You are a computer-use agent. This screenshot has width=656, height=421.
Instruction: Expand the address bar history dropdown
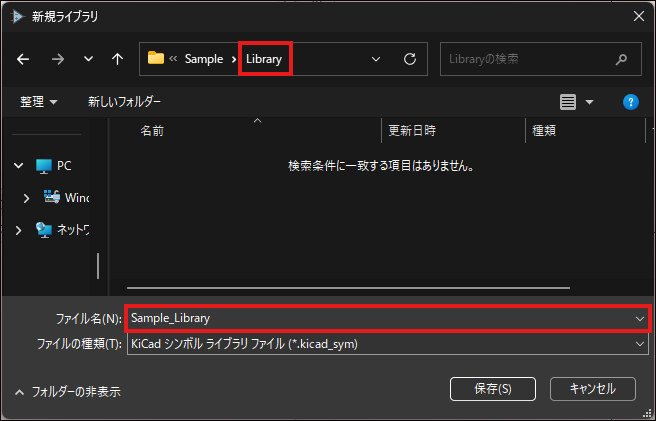click(376, 59)
